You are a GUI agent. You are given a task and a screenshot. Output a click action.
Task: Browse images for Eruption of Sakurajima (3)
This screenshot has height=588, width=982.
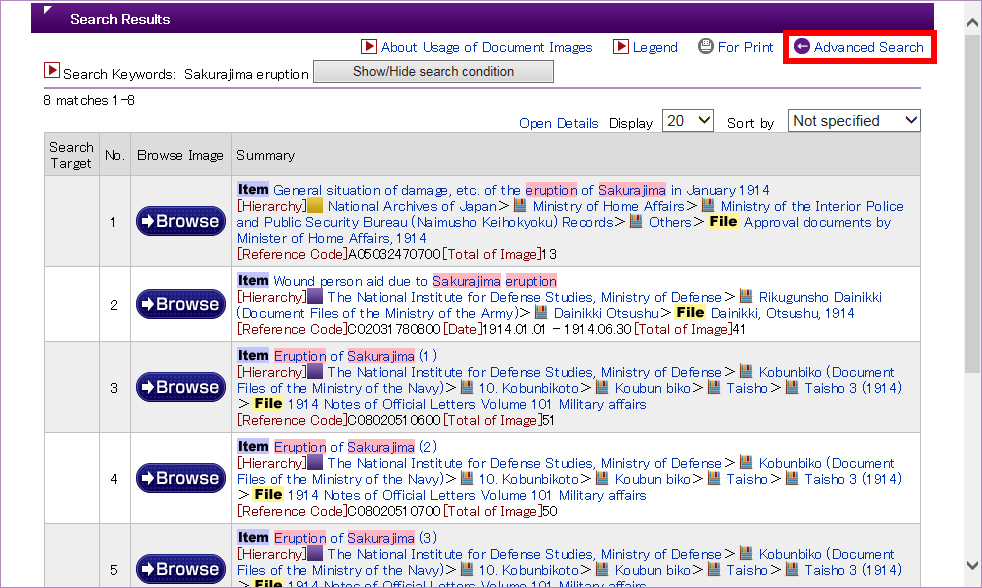click(181, 569)
